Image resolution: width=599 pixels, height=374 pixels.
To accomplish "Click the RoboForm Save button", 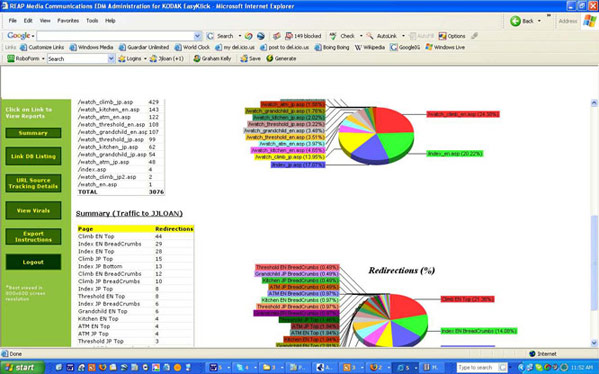I will [x=250, y=58].
